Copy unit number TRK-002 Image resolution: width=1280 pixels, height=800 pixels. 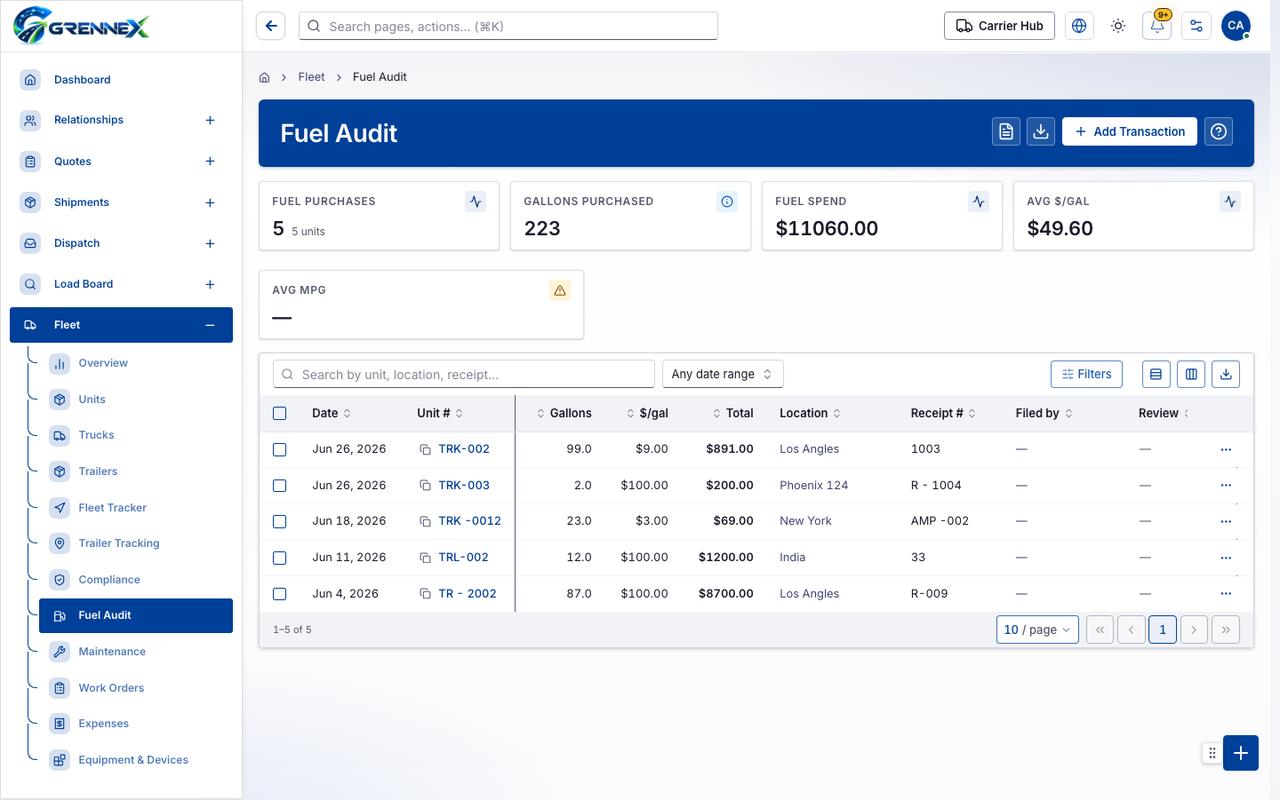pos(425,450)
